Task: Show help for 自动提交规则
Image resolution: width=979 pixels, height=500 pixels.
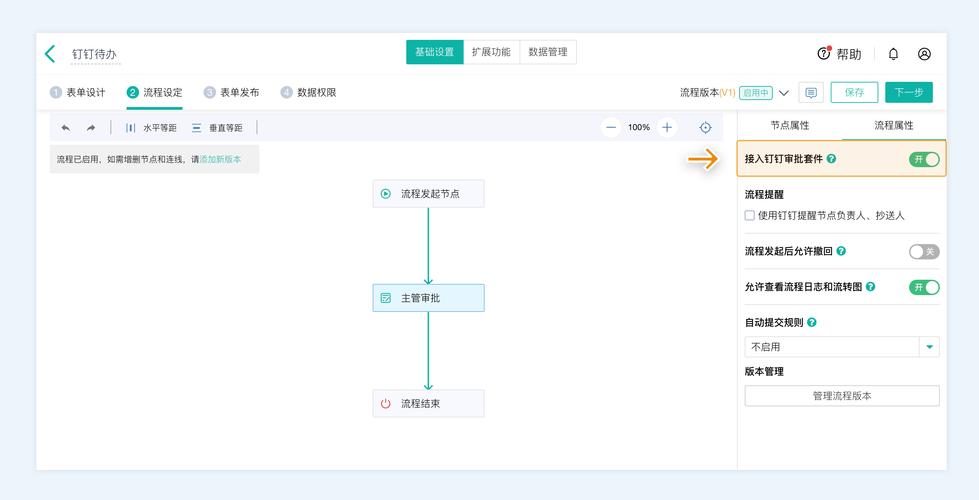Action: pos(812,323)
